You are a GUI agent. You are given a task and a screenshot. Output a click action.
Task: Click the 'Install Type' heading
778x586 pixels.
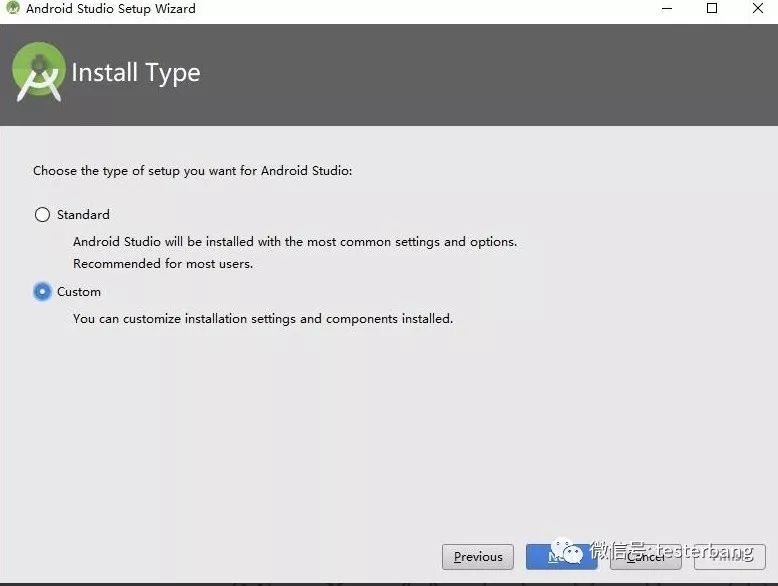coord(136,73)
